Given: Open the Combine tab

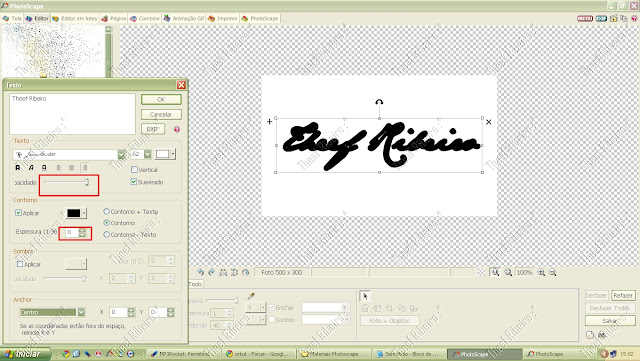Looking at the screenshot, I should point(145,19).
